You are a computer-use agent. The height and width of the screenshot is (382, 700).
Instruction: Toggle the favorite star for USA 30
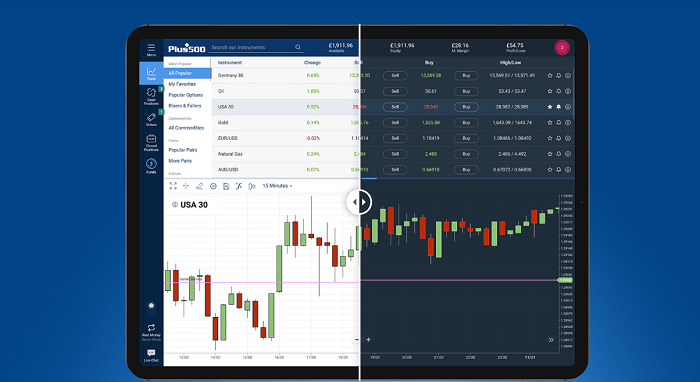[x=550, y=107]
